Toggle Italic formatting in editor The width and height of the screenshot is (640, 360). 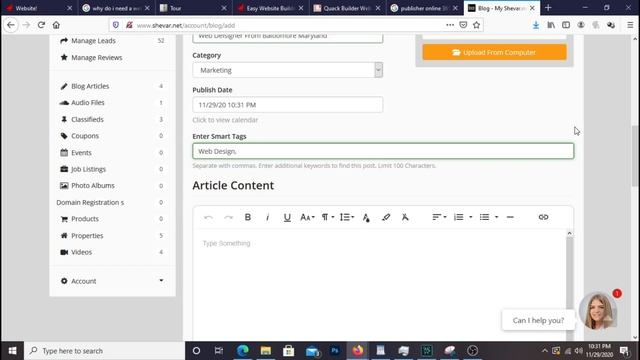[267, 217]
